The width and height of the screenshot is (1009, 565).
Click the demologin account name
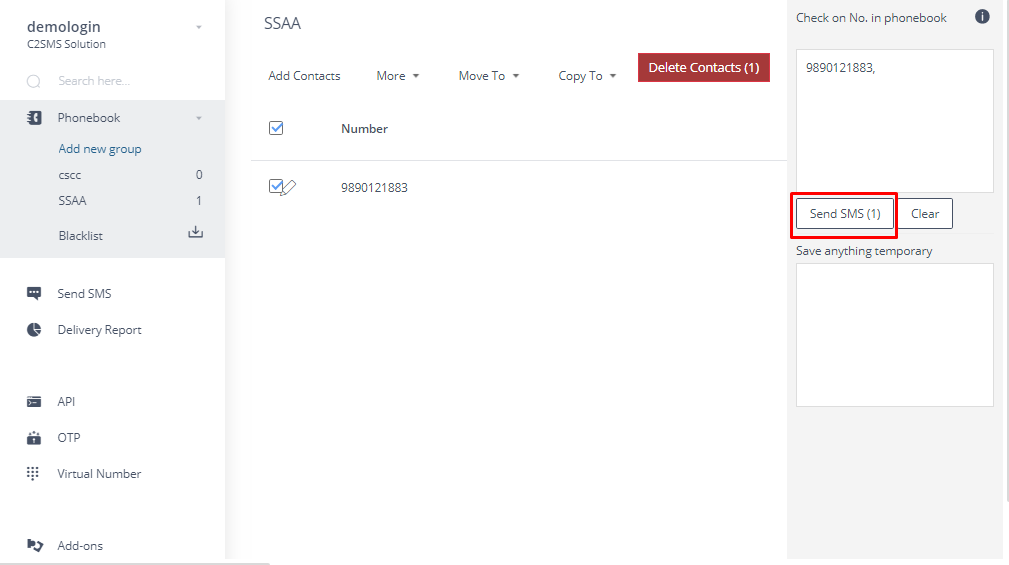64,26
